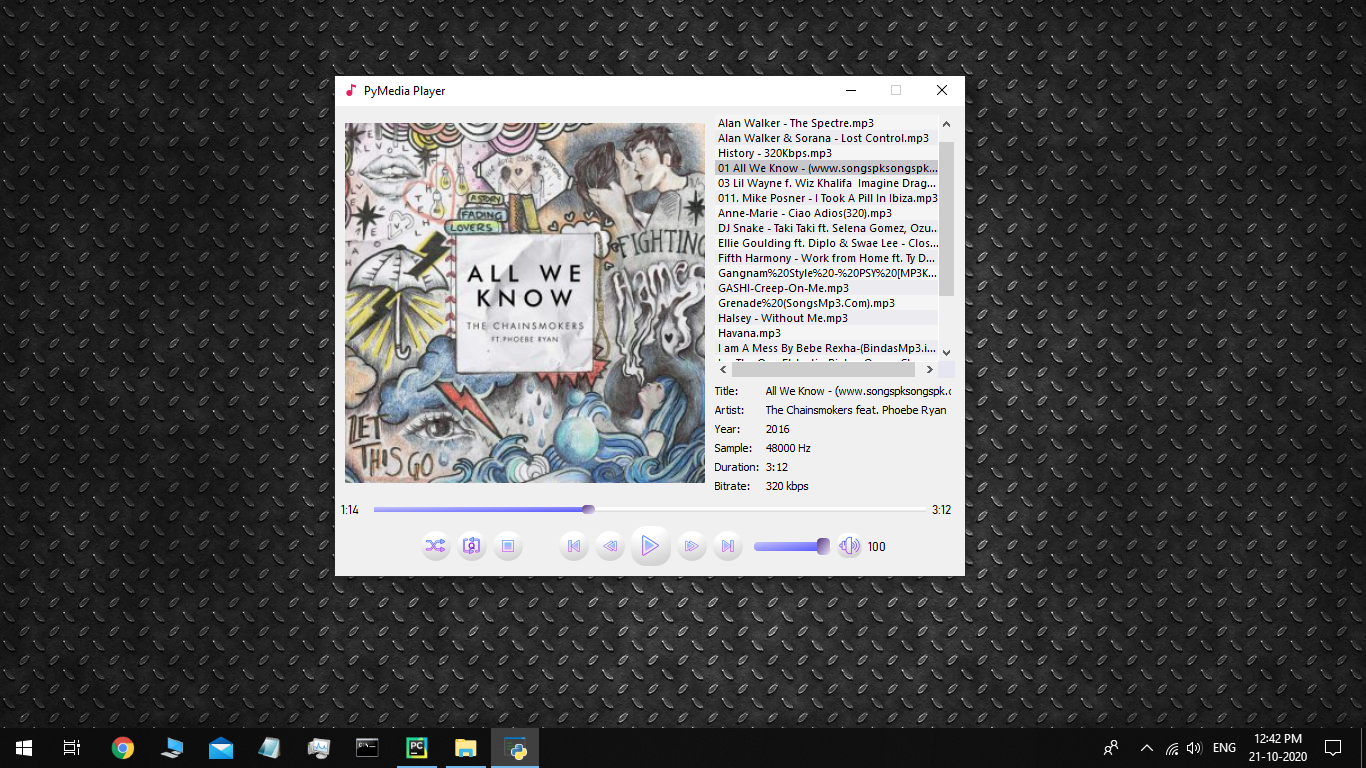Minimize the PyMedia Player window

click(x=851, y=90)
